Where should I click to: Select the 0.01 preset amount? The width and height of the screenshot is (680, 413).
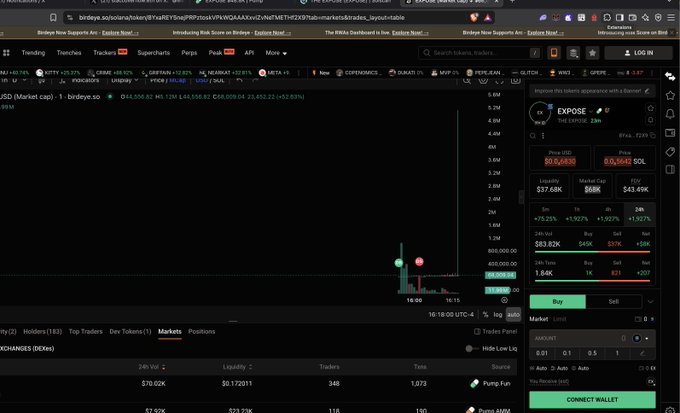click(542, 353)
